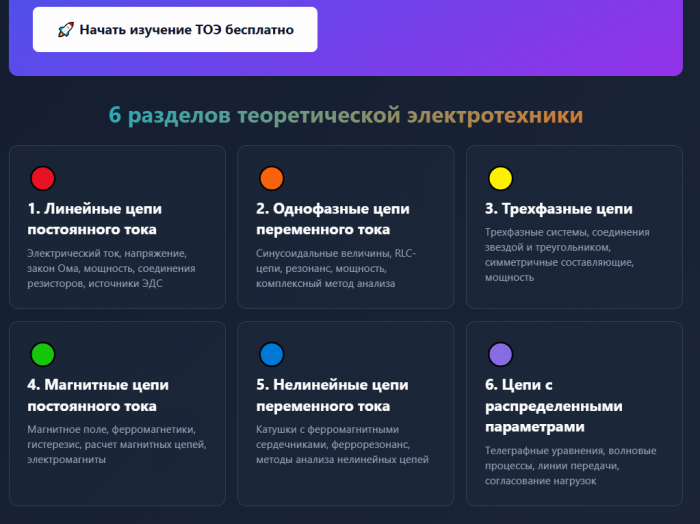Click the green circle icon for magnetic circuits
Viewport: 700px width, 524px height.
(42, 354)
